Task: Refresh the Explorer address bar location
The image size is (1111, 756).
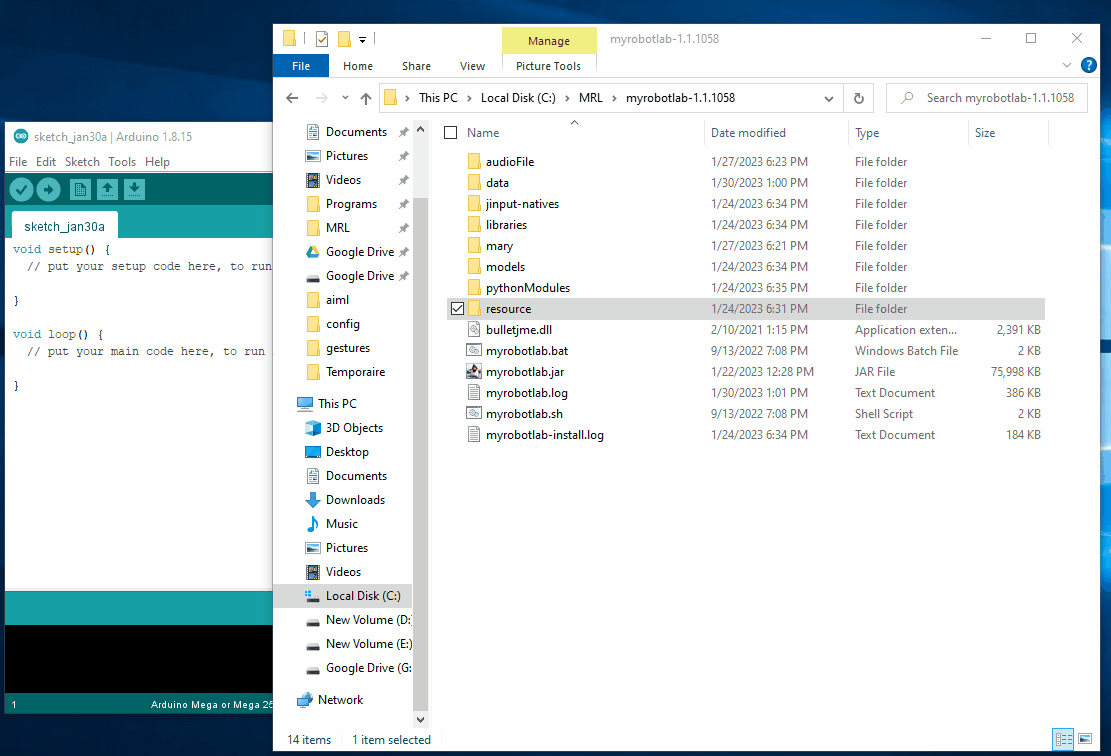Action: pos(858,98)
